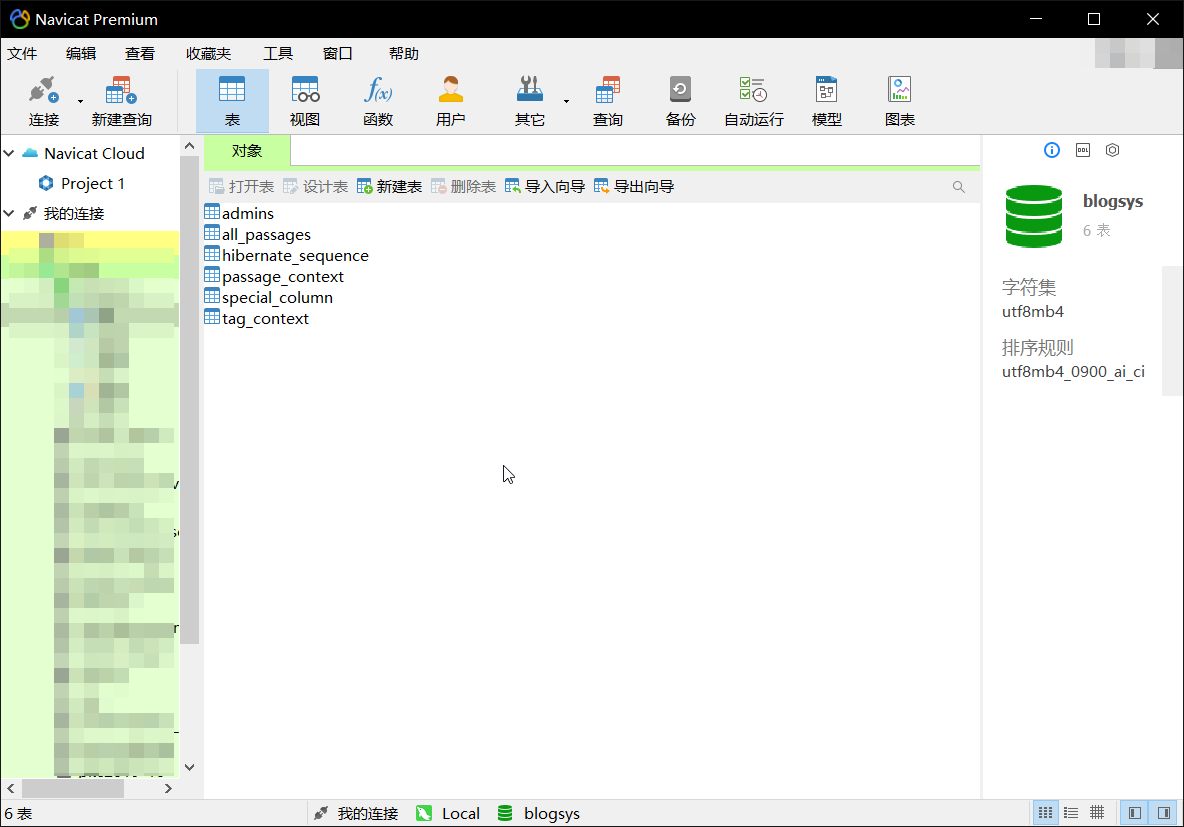Click the sidebar scroll down arrow

pos(190,767)
